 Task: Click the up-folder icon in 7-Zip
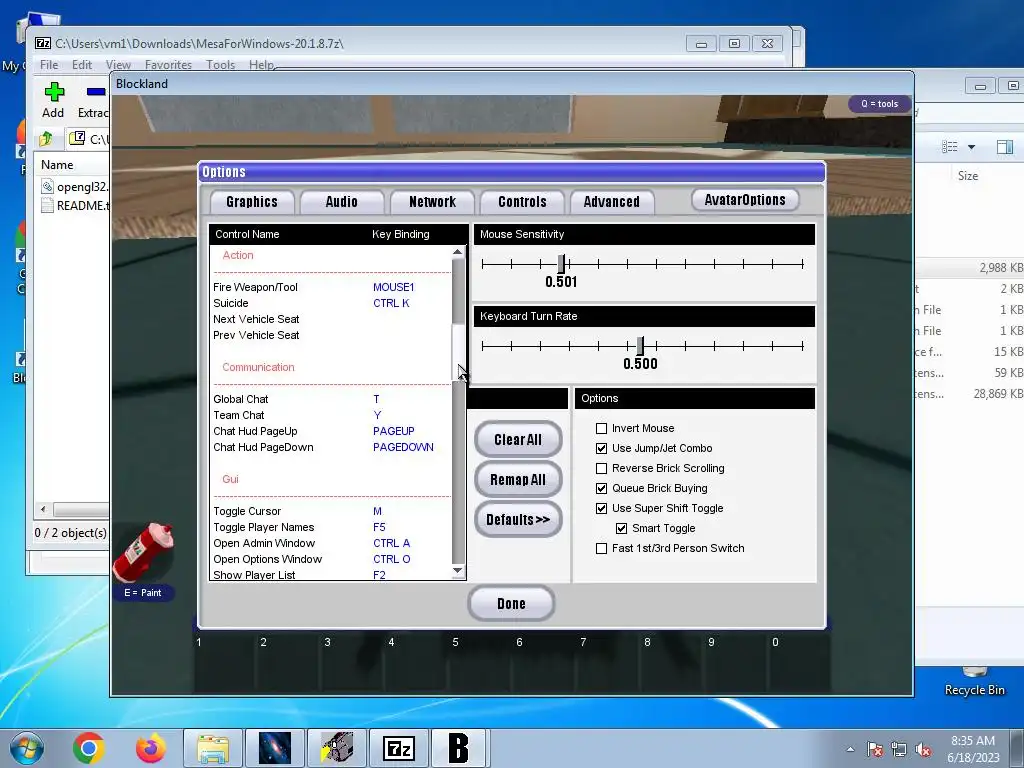[46, 138]
